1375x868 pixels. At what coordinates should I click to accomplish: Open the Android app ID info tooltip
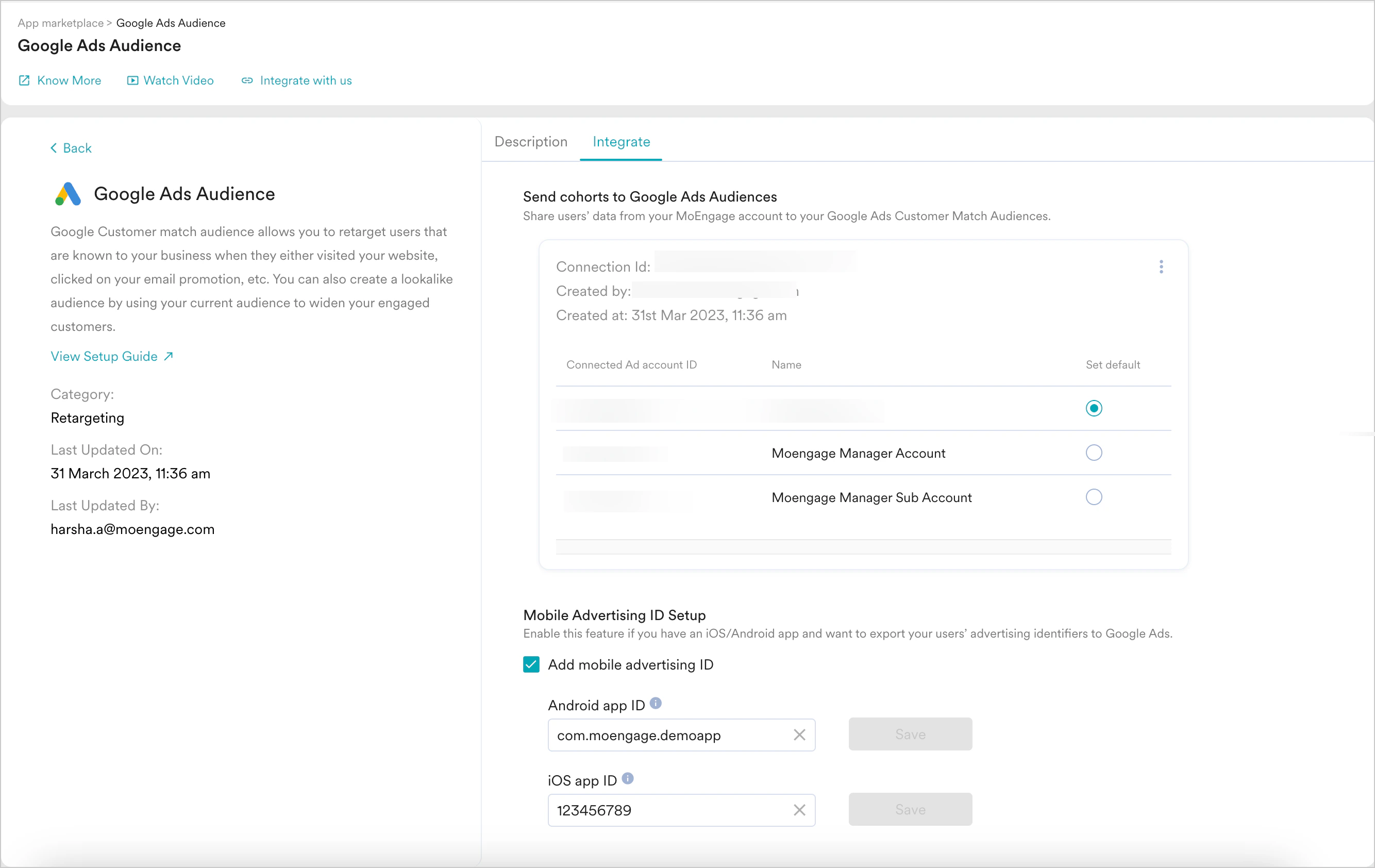[656, 703]
